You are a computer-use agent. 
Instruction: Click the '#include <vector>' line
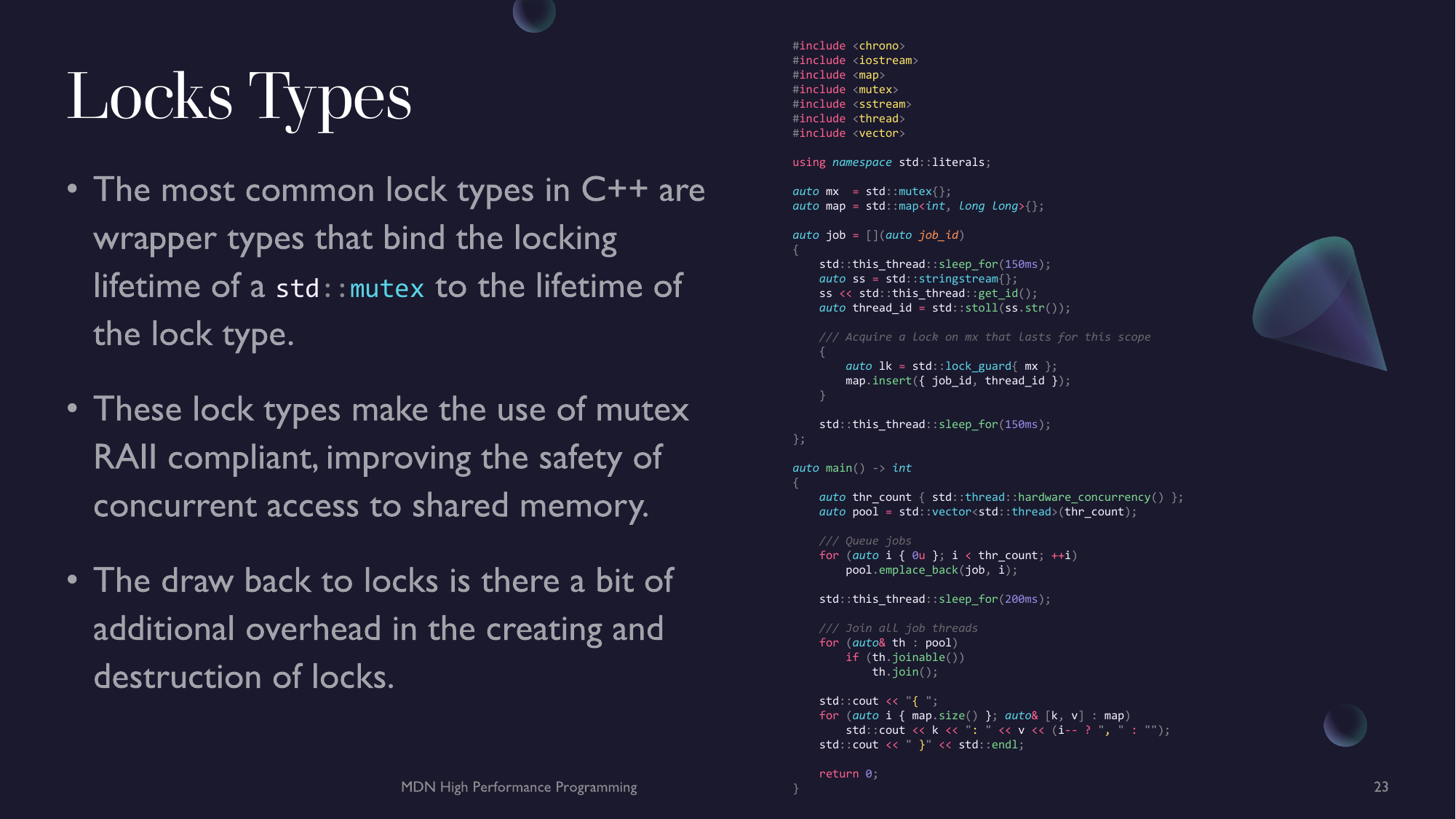click(x=848, y=133)
